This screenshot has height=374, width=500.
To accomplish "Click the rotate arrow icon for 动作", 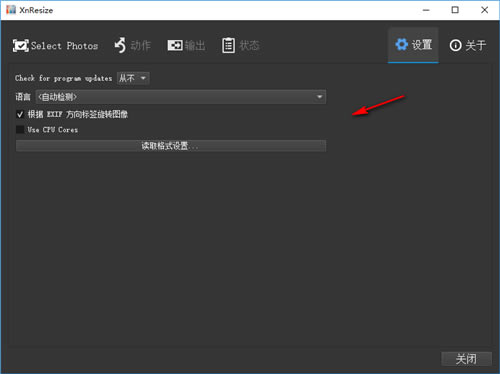I will pos(120,45).
